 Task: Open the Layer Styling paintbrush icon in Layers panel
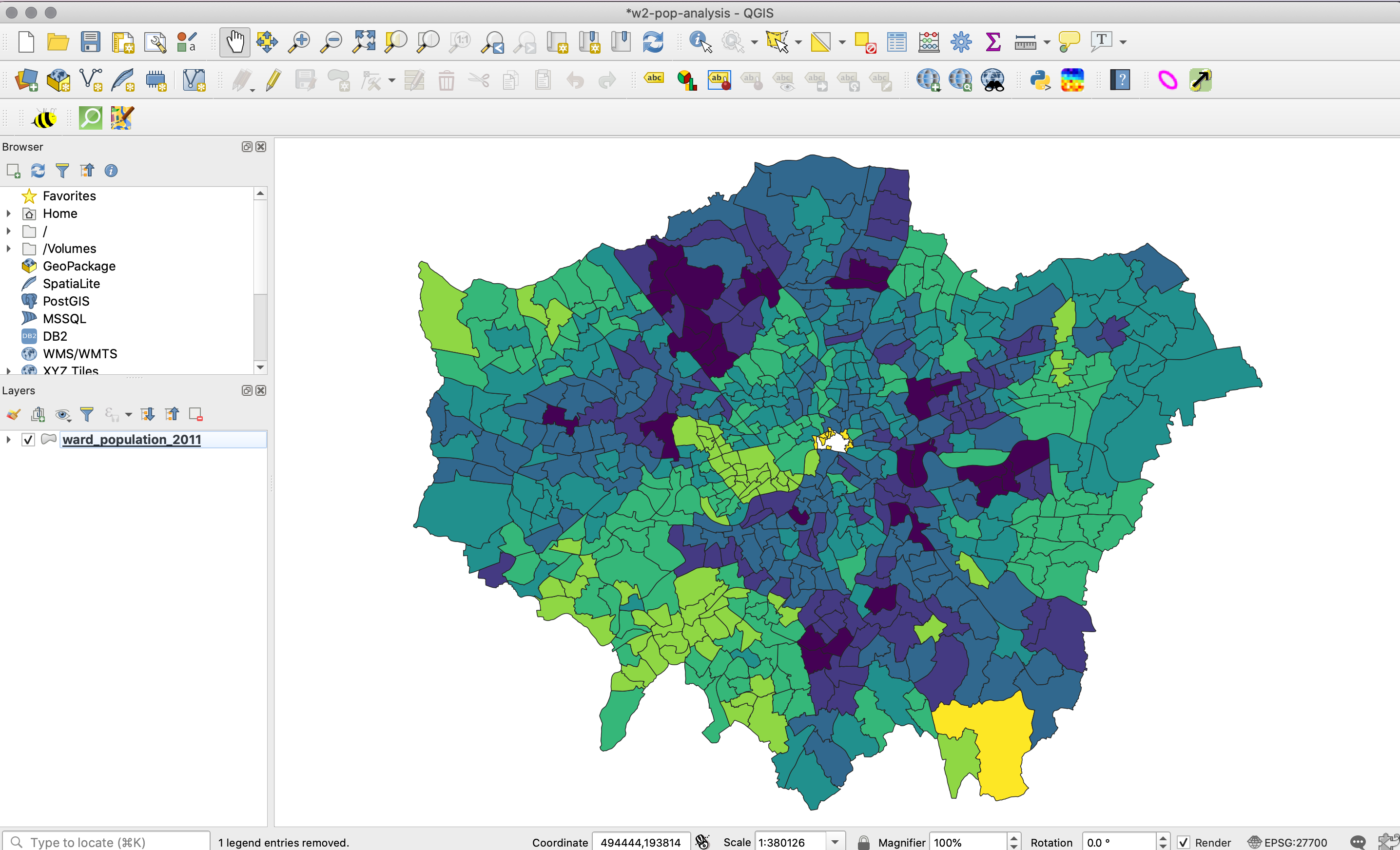click(x=14, y=414)
